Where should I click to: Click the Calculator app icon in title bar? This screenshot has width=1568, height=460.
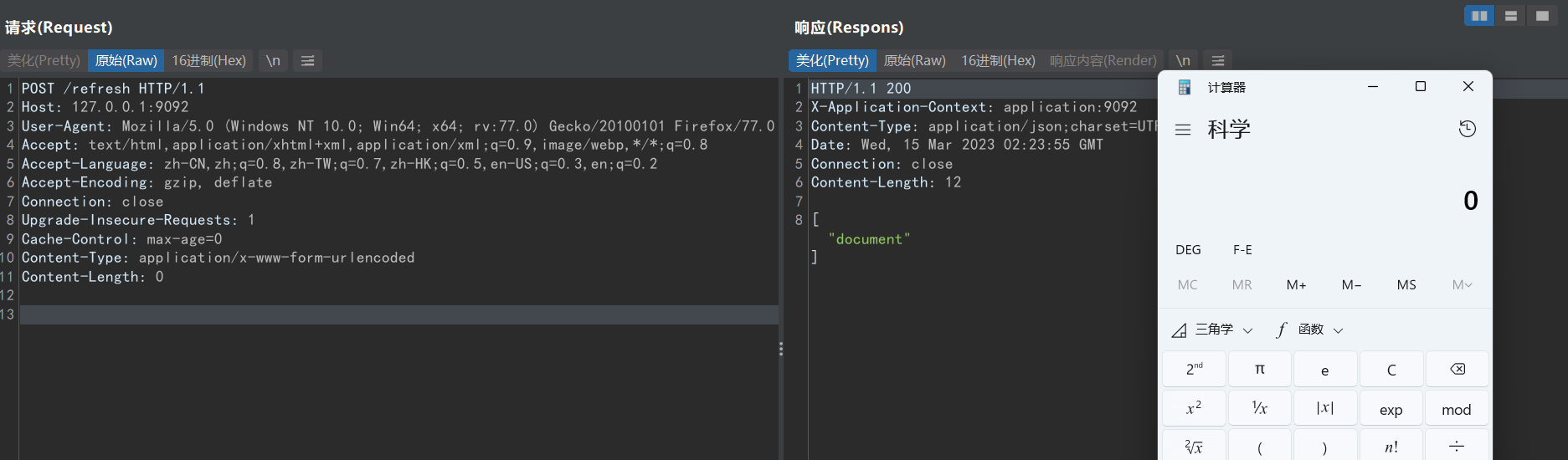pos(1184,87)
